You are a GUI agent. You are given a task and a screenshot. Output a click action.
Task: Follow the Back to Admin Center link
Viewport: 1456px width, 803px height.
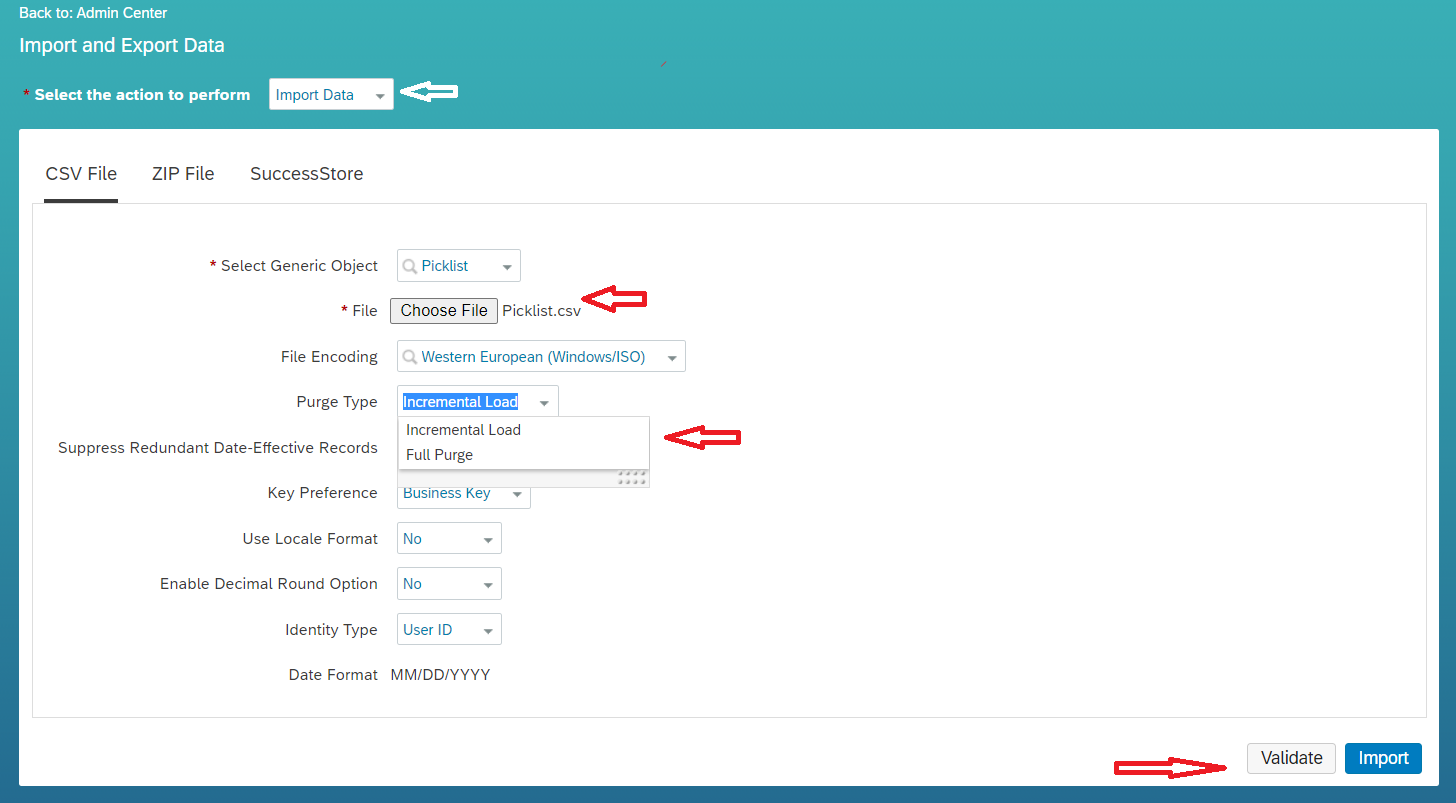(x=93, y=12)
